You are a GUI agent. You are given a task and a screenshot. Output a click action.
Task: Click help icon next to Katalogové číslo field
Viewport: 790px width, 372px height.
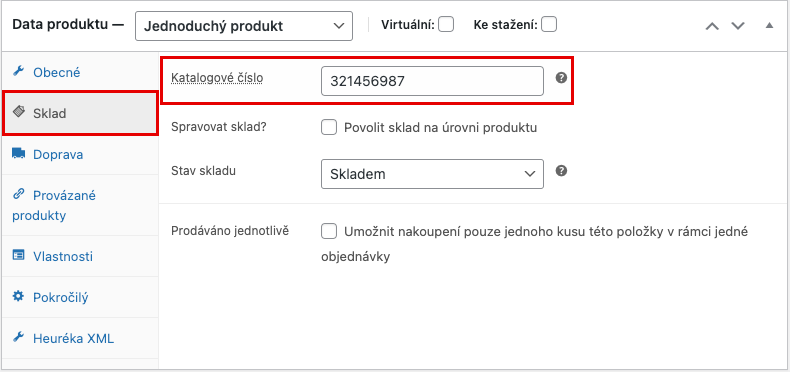561,78
